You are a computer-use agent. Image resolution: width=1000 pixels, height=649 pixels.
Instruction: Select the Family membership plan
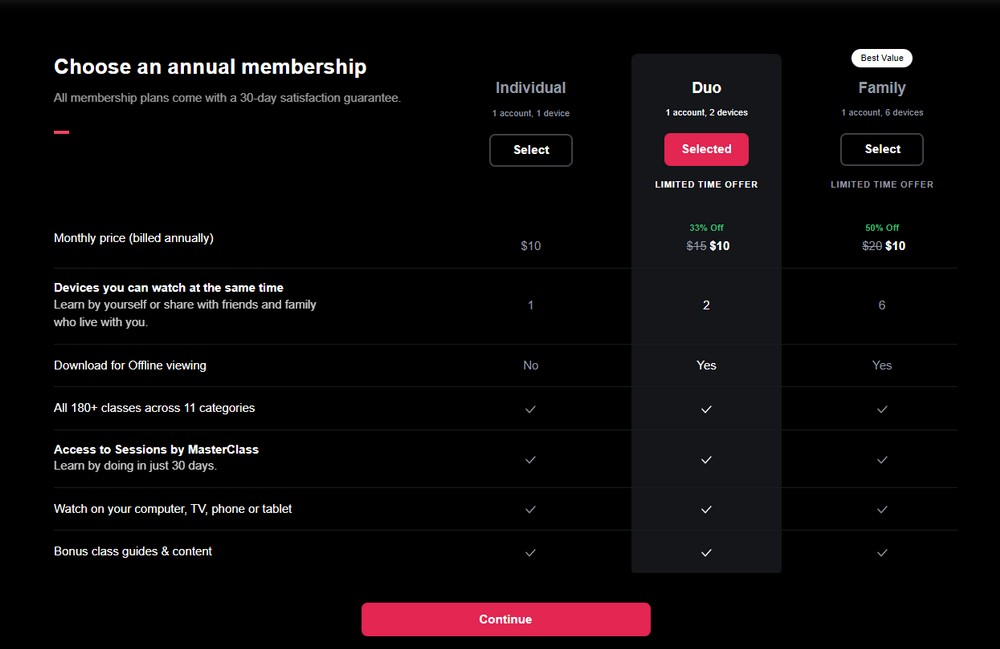pos(882,148)
